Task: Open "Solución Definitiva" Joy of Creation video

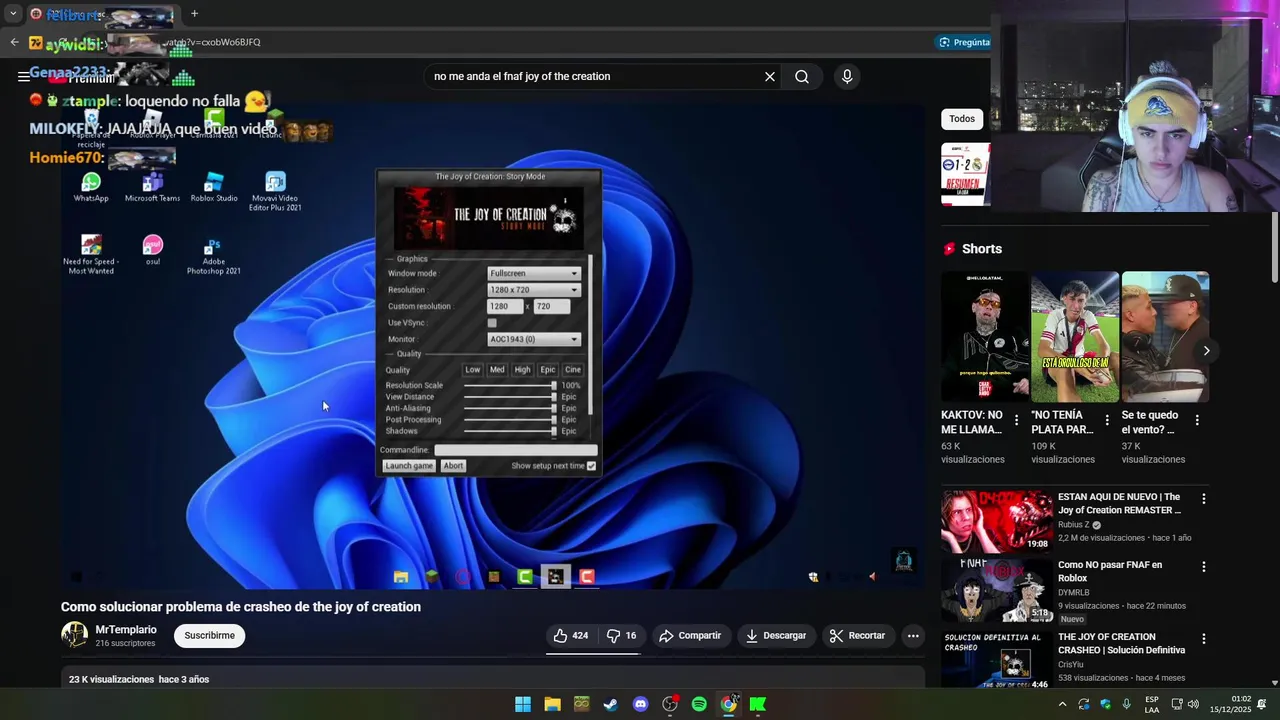Action: point(996,660)
